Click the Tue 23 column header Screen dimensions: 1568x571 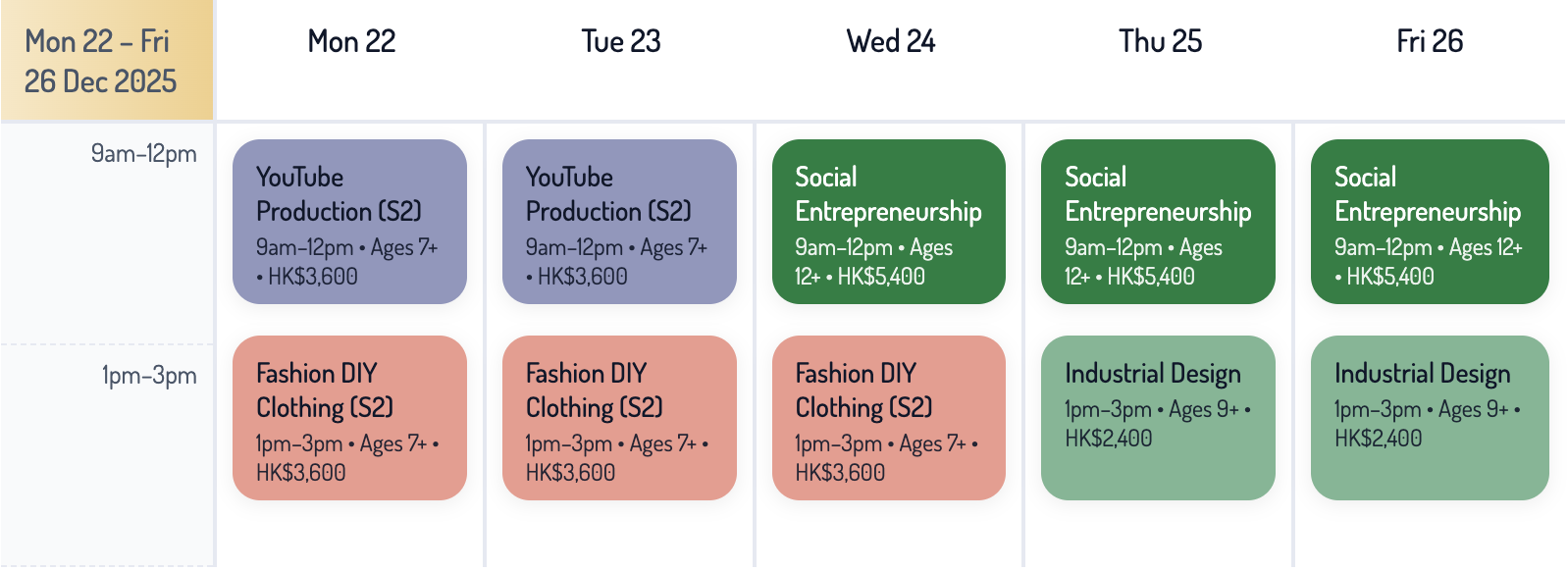pyautogui.click(x=621, y=41)
